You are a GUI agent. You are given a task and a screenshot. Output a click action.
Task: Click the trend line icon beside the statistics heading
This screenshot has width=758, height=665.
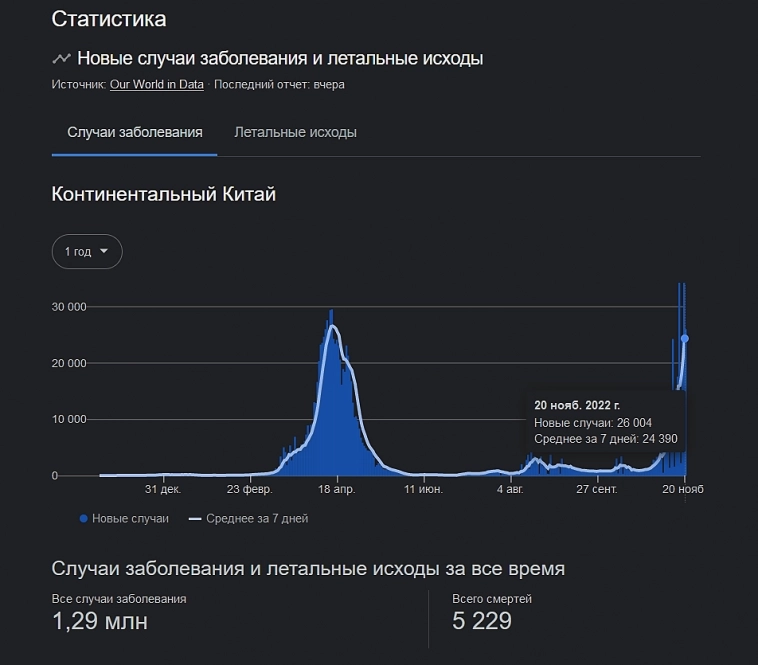pyautogui.click(x=61, y=58)
